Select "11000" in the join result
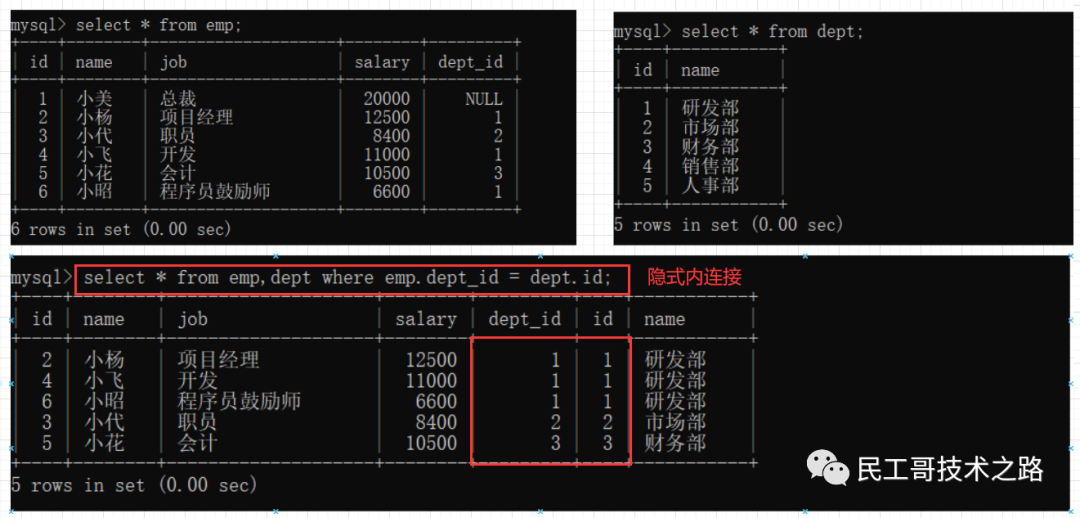This screenshot has height=518, width=1080. 431,380
